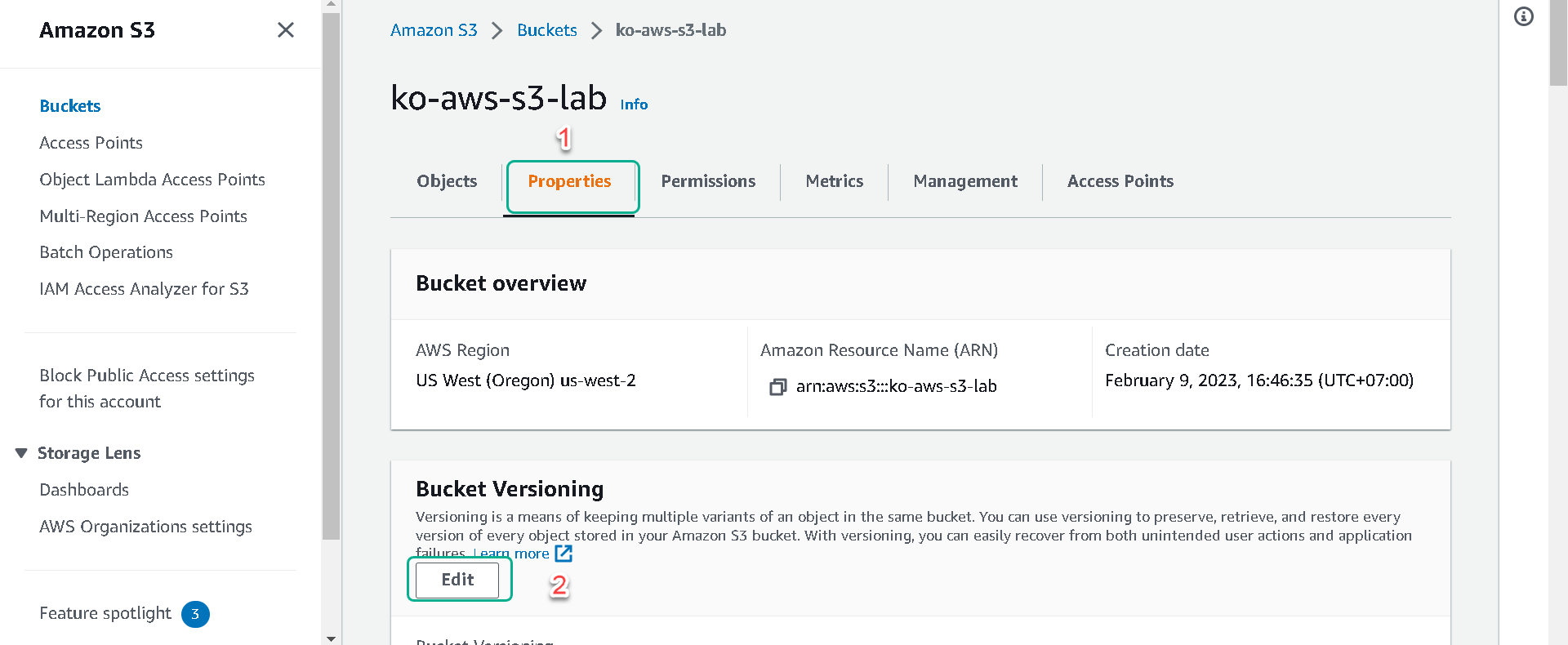This screenshot has height=645, width=1568.
Task: Click the region value US West (Oregon) us-west-2
Action: point(526,380)
